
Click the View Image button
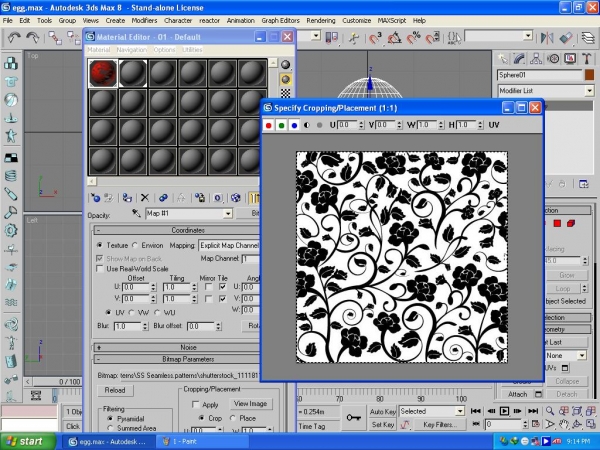coord(250,404)
